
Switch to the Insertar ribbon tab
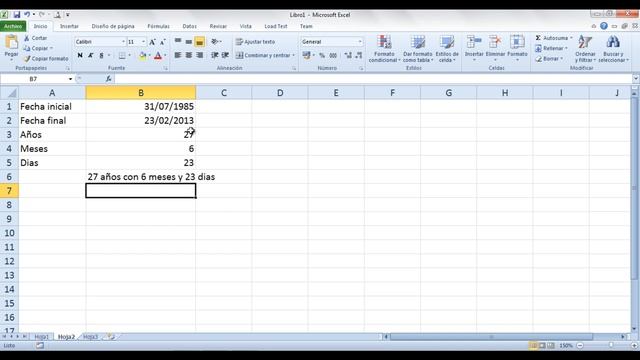tap(69, 26)
